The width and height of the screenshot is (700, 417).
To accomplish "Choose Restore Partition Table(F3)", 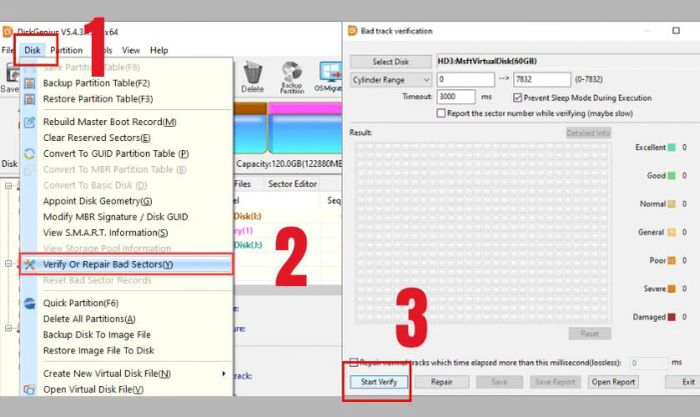I will pyautogui.click(x=98, y=99).
